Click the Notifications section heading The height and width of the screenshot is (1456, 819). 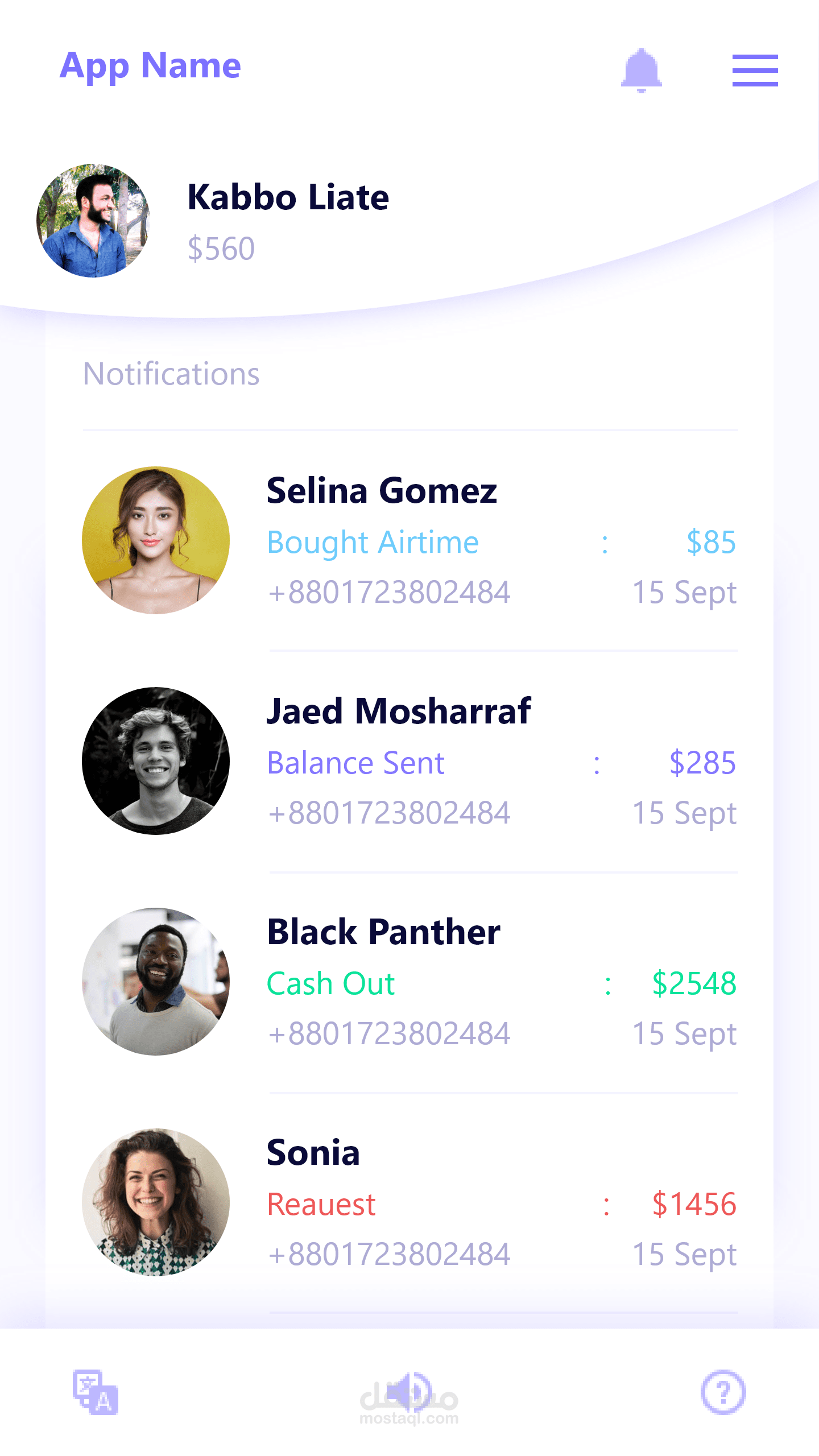click(x=171, y=374)
